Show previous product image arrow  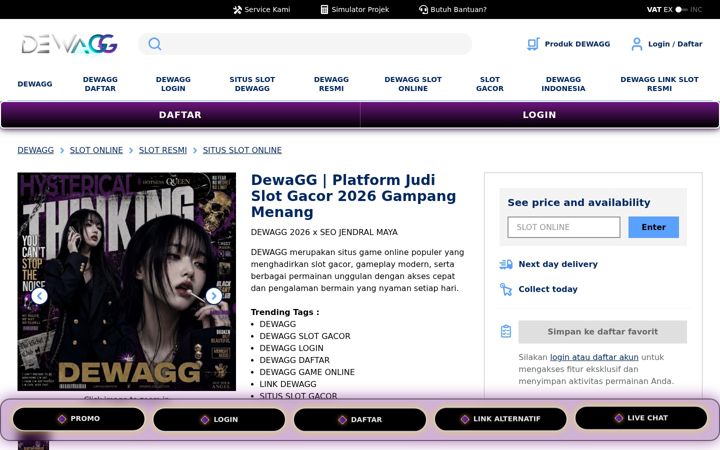tap(39, 296)
